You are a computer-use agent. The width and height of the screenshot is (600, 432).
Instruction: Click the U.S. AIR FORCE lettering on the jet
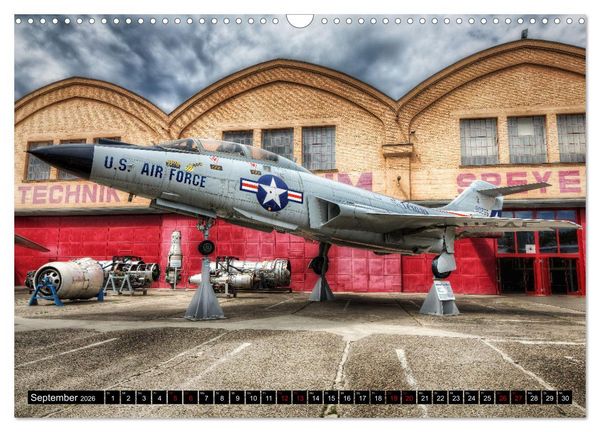(x=155, y=172)
